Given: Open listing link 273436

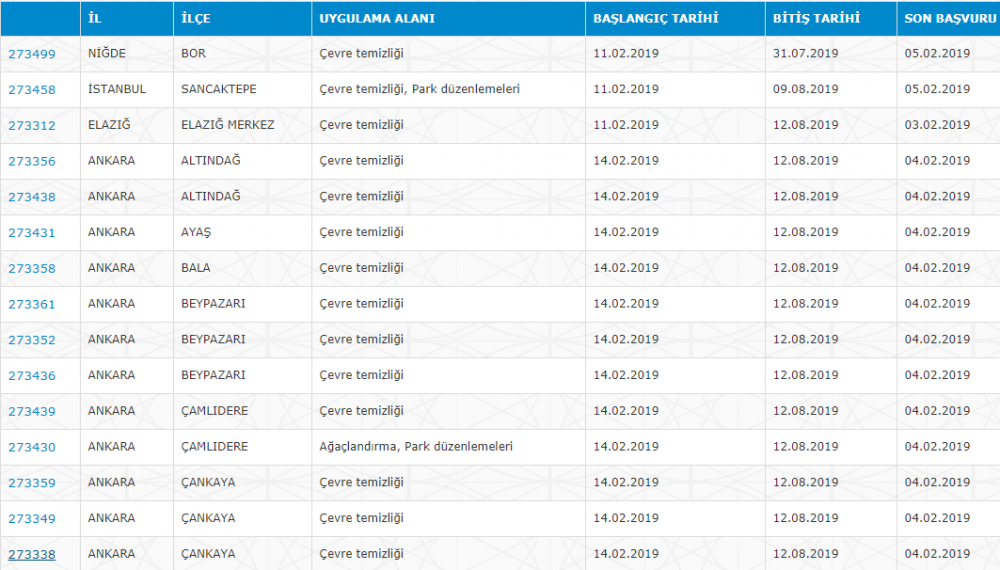Looking at the screenshot, I should click(x=32, y=376).
